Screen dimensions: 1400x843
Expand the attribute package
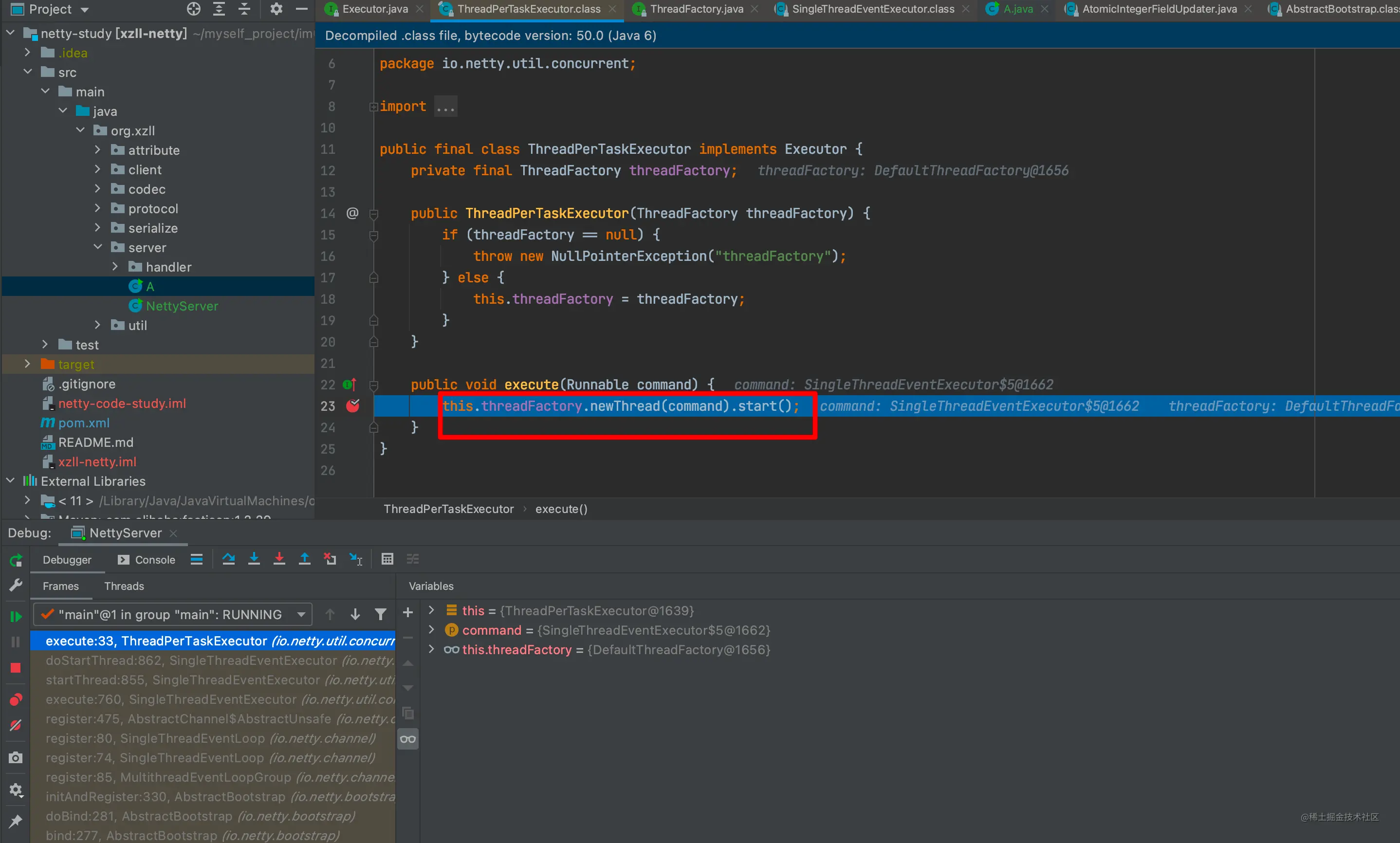click(x=98, y=150)
